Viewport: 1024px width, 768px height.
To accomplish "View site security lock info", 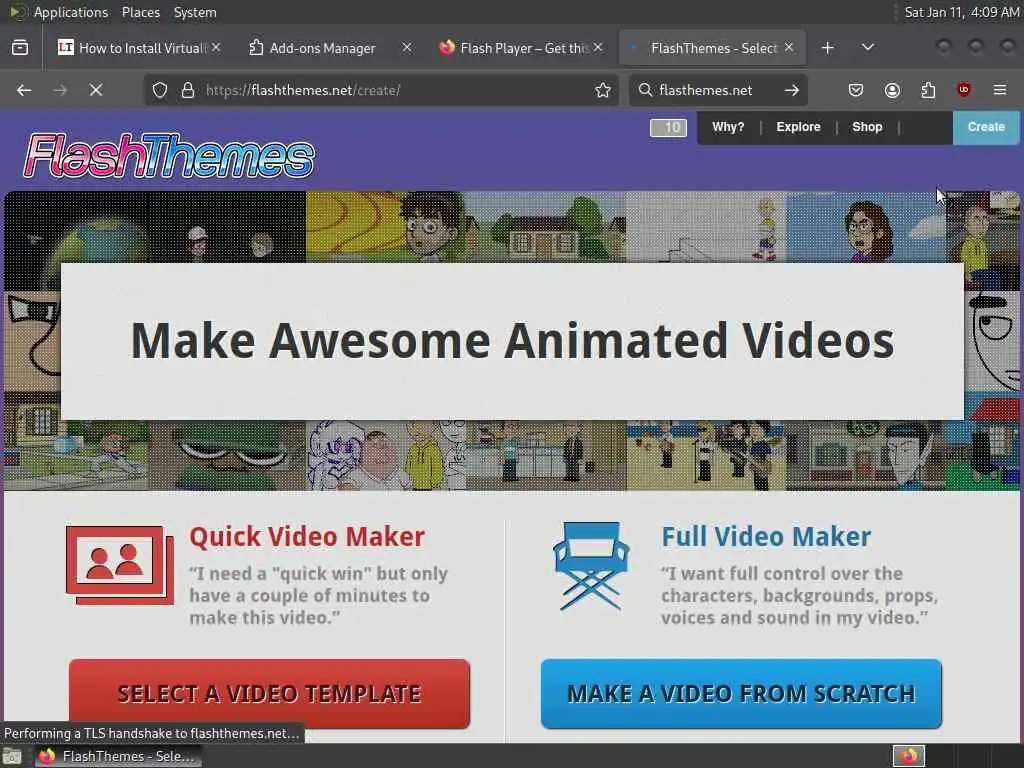I will pyautogui.click(x=188, y=90).
